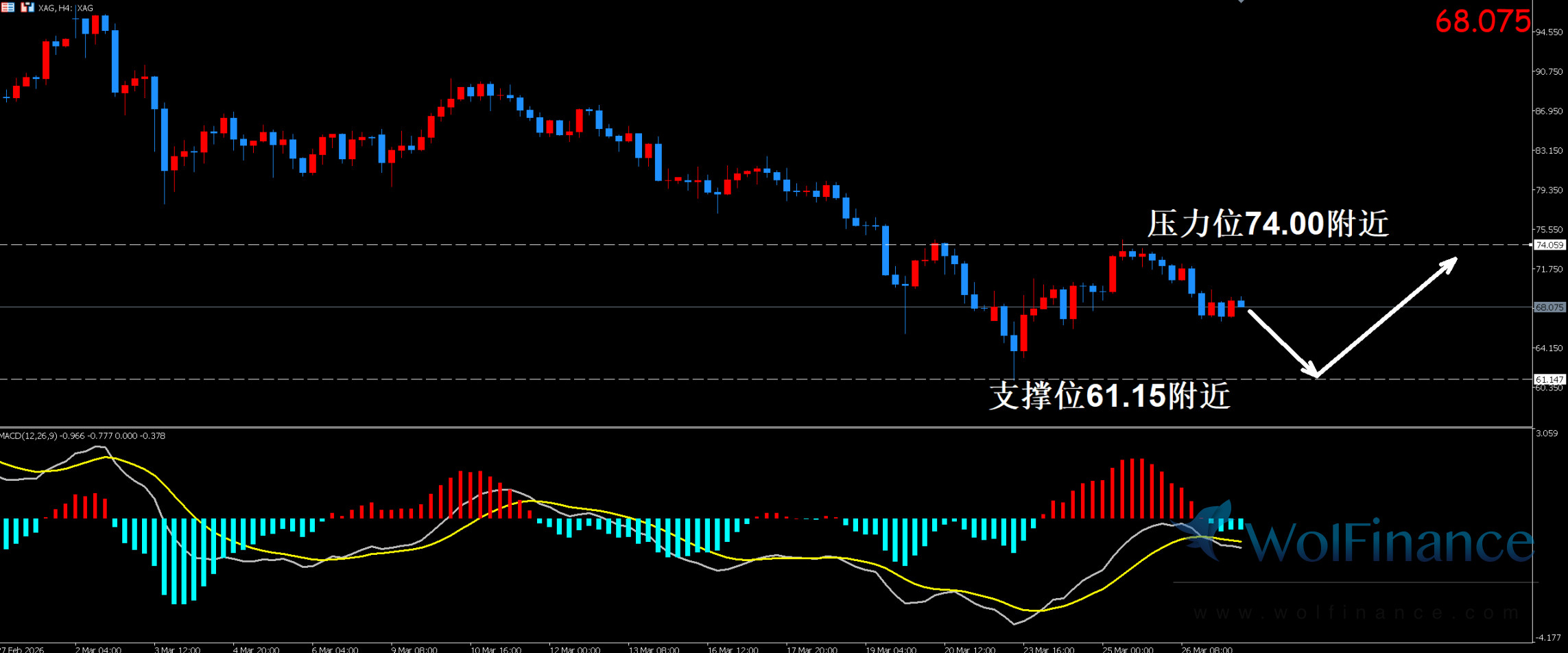Click the XAG, H4 chart title
1568x653 pixels.
[x=66, y=8]
